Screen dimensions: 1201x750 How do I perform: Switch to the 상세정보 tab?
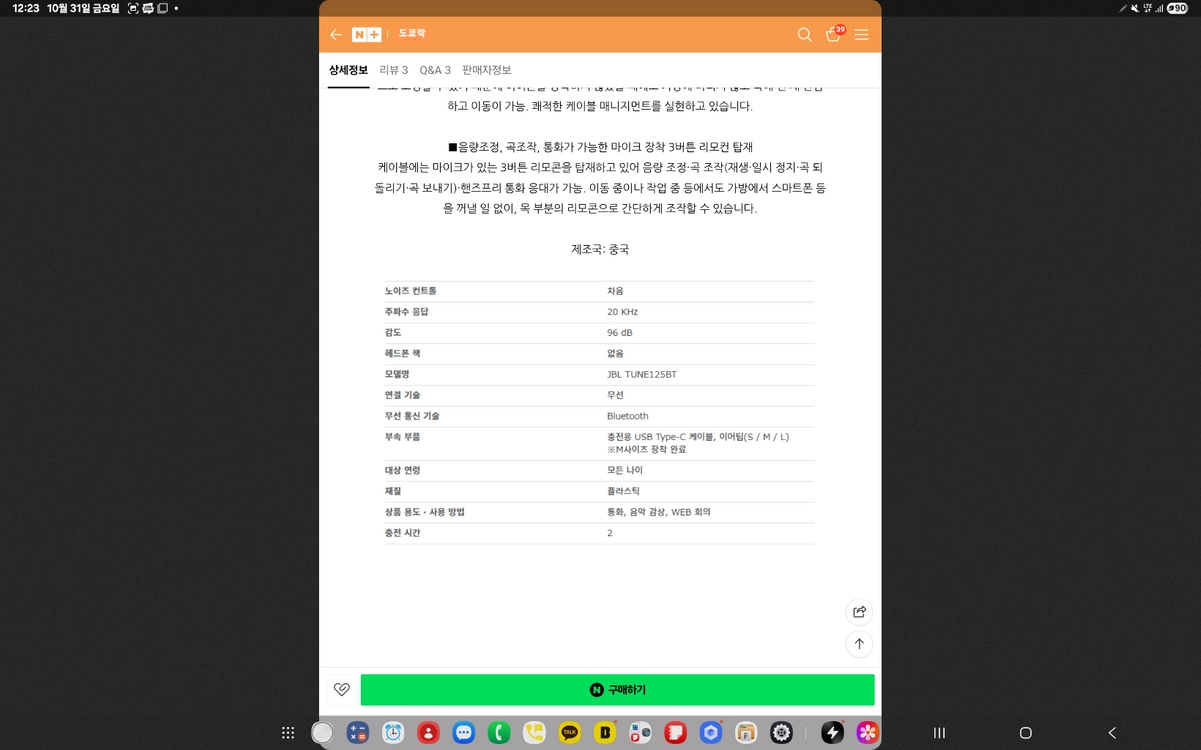click(x=348, y=70)
